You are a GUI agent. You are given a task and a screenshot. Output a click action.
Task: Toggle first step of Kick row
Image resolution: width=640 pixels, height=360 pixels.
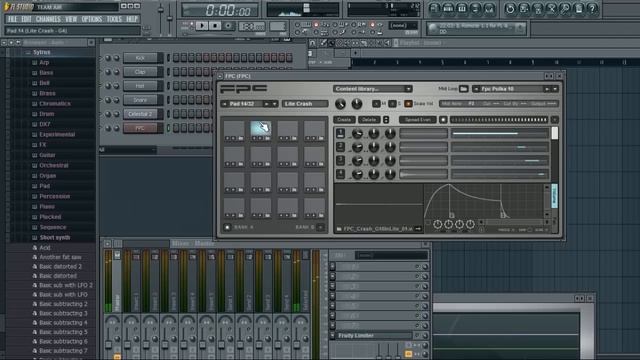(176, 58)
